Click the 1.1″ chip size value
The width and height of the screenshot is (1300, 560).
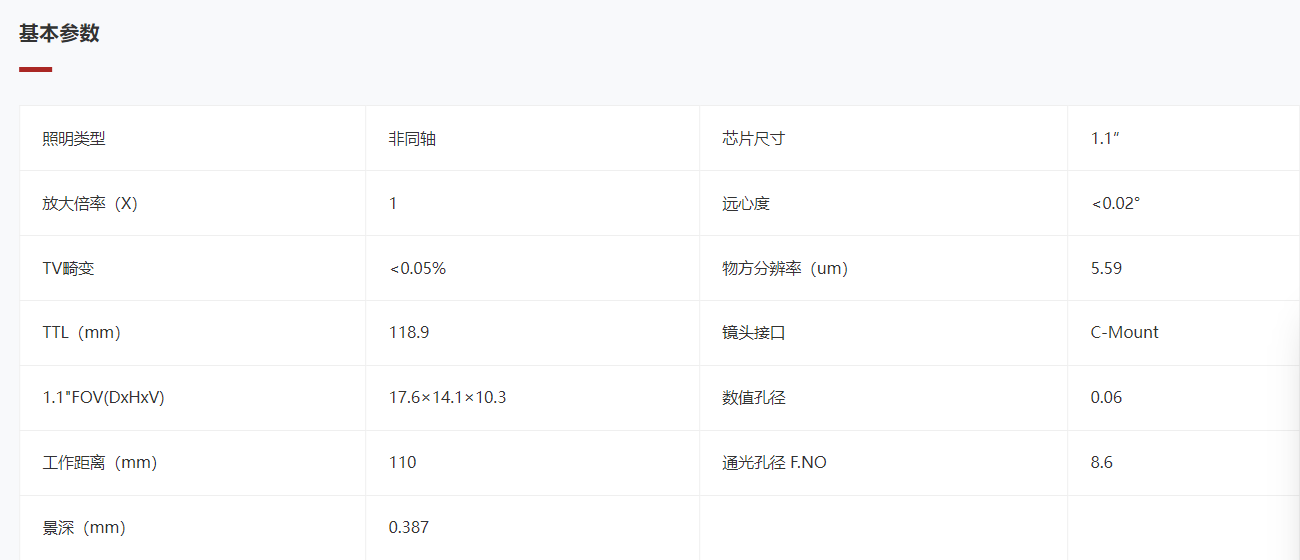pyautogui.click(x=1104, y=139)
